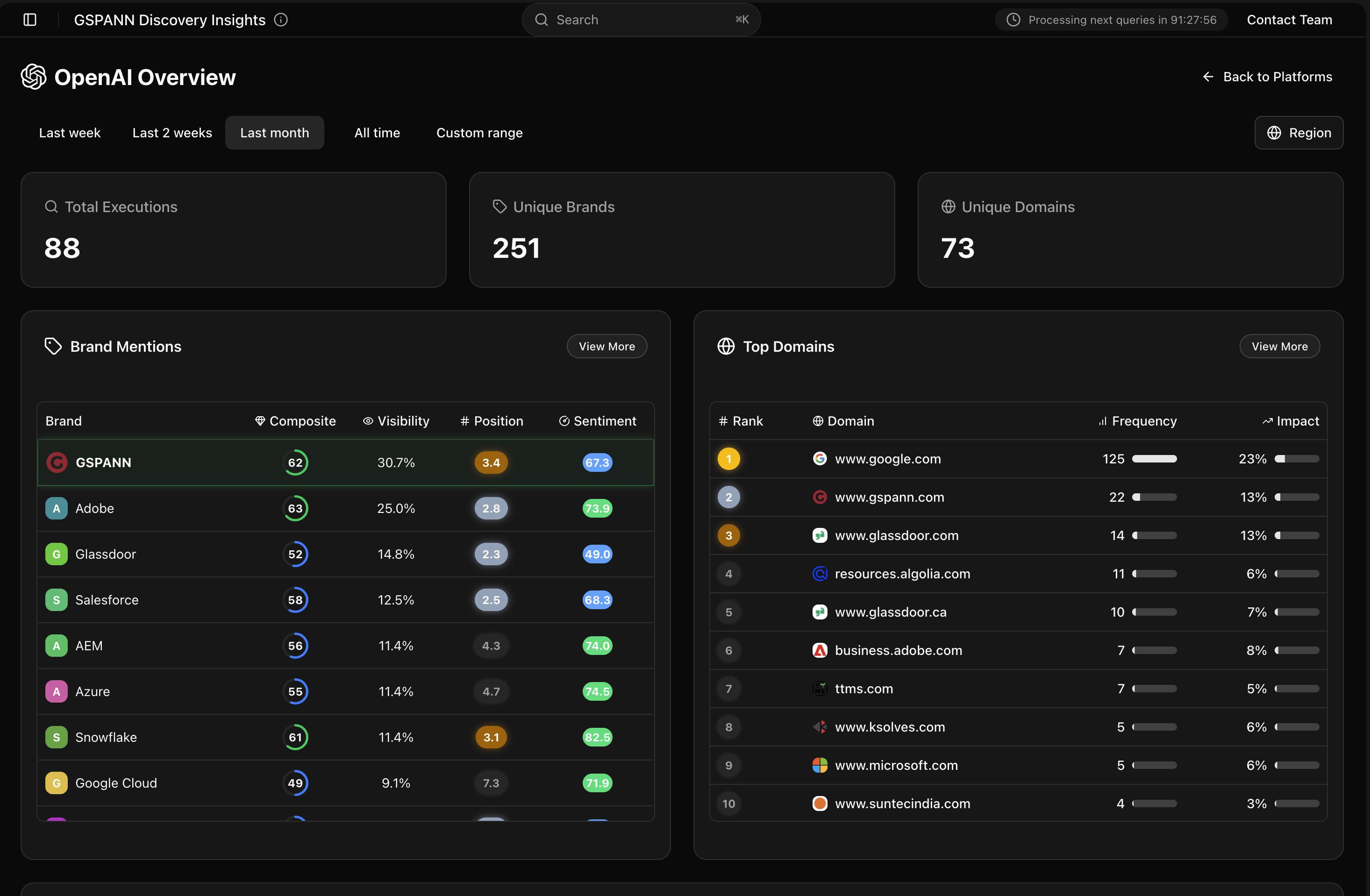Click the www.gspann.com domain text
Screen dimensions: 1370x896
[889, 497]
